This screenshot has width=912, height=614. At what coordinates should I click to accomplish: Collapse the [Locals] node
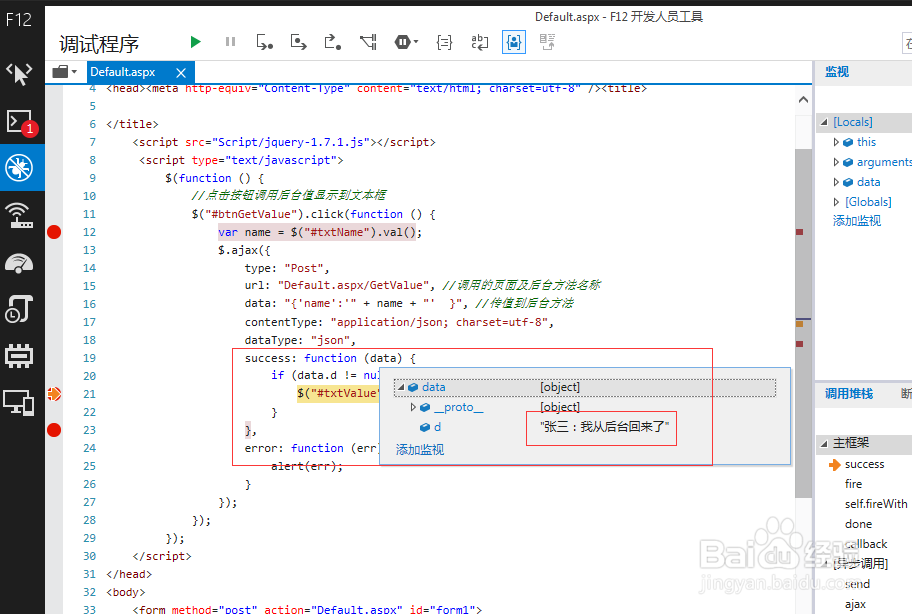(x=824, y=122)
